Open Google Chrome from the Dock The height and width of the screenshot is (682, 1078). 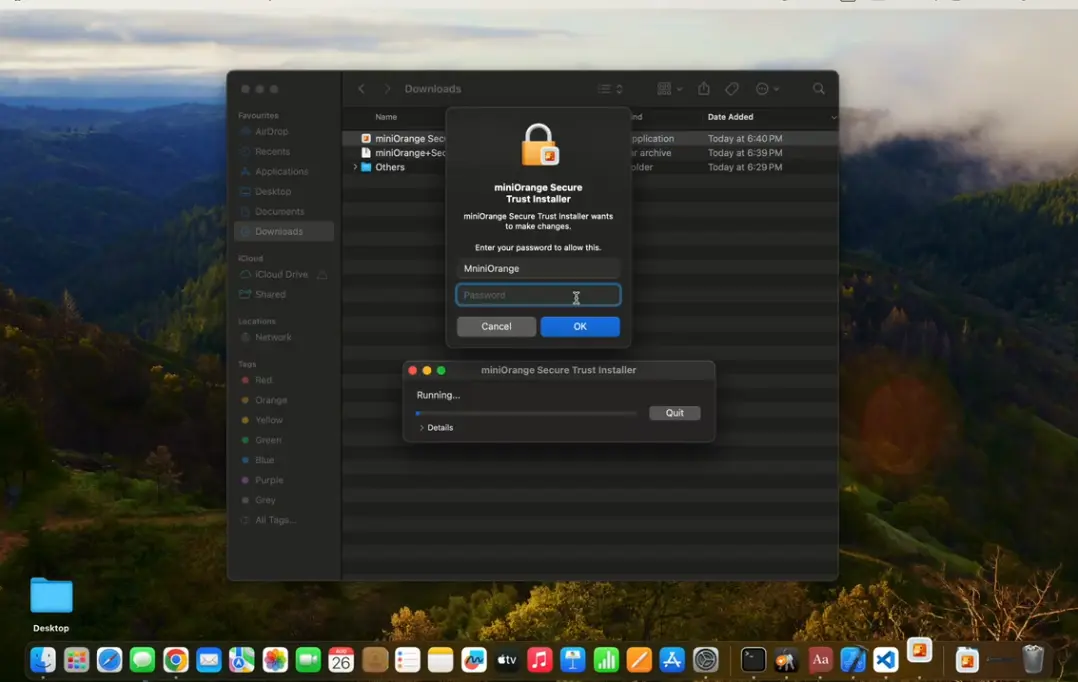tap(175, 660)
